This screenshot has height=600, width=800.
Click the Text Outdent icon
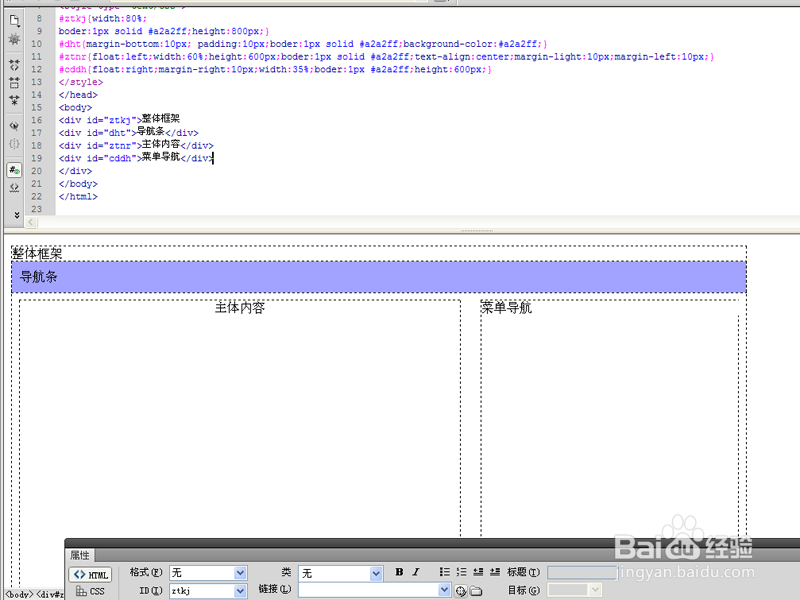[478, 572]
